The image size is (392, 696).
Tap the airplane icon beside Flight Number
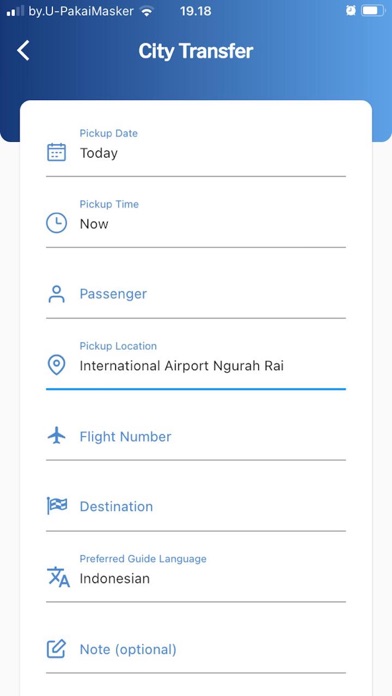point(56,435)
